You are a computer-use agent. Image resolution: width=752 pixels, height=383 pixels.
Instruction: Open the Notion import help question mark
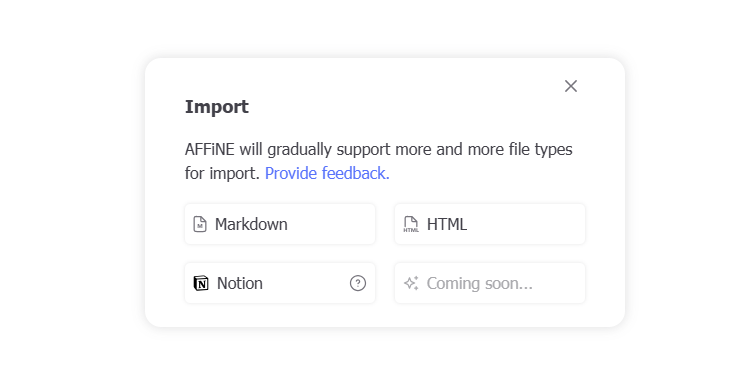tap(358, 283)
